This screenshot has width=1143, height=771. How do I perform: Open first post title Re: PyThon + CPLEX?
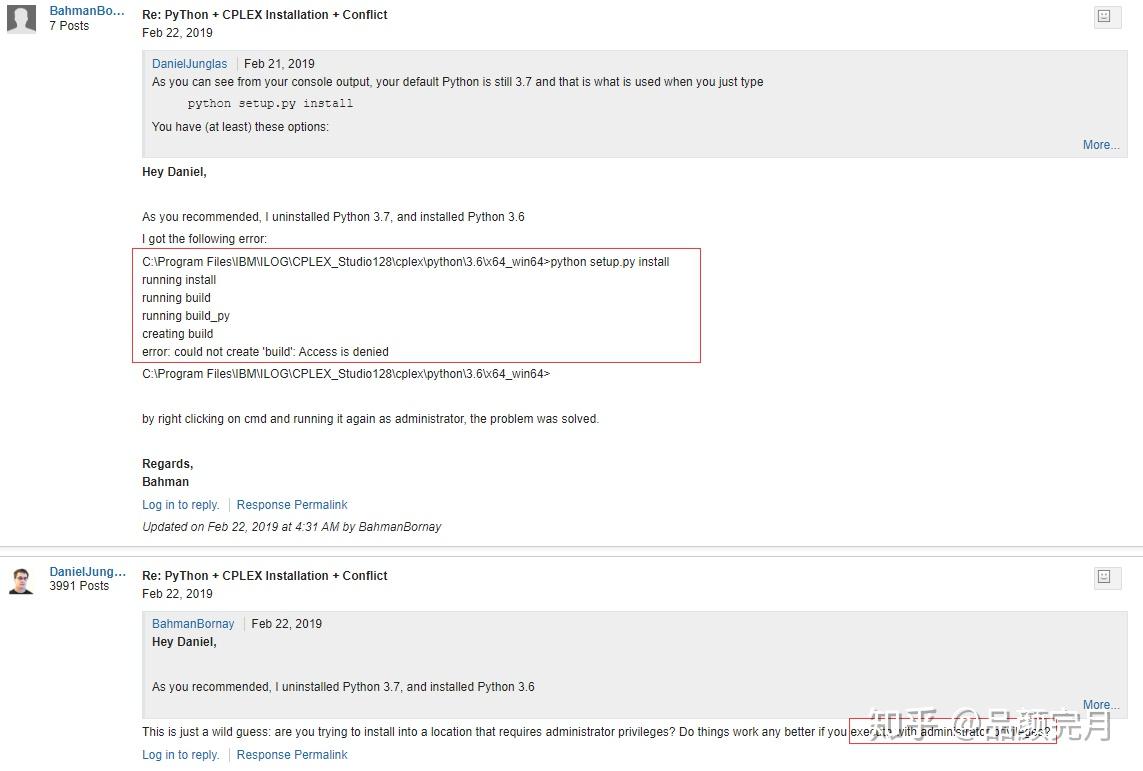265,15
